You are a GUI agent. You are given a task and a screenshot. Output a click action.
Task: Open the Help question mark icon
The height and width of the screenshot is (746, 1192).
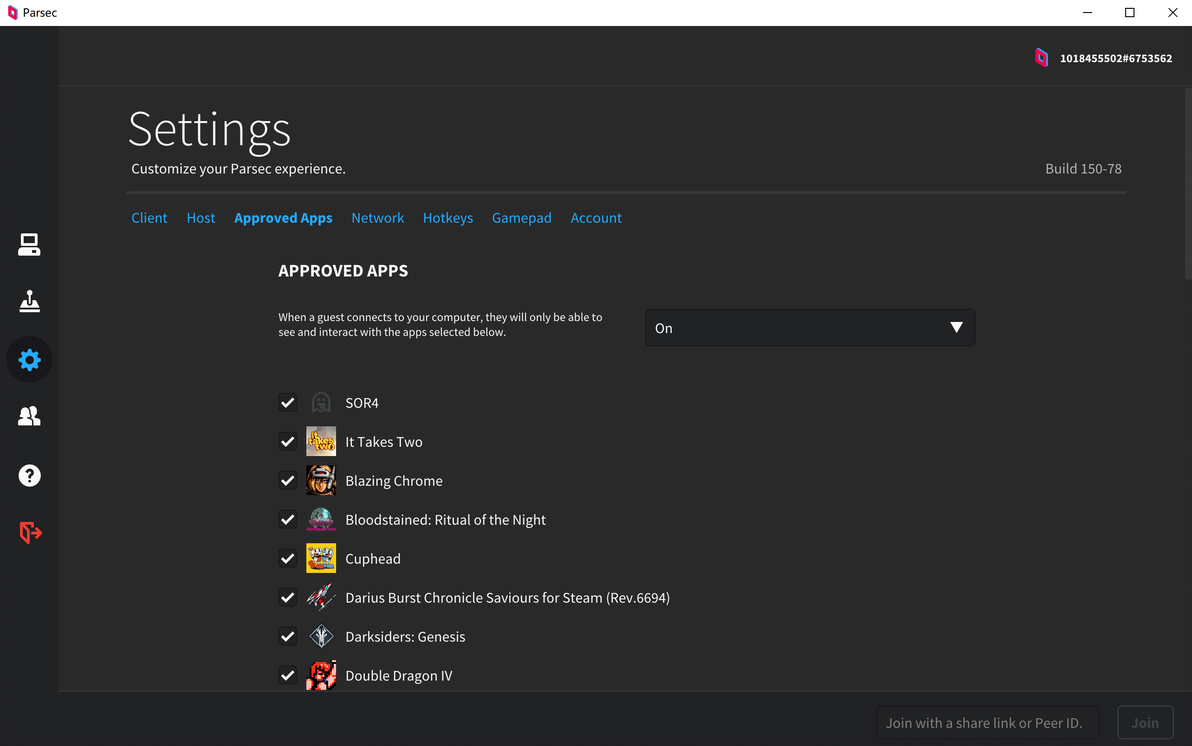pos(29,475)
